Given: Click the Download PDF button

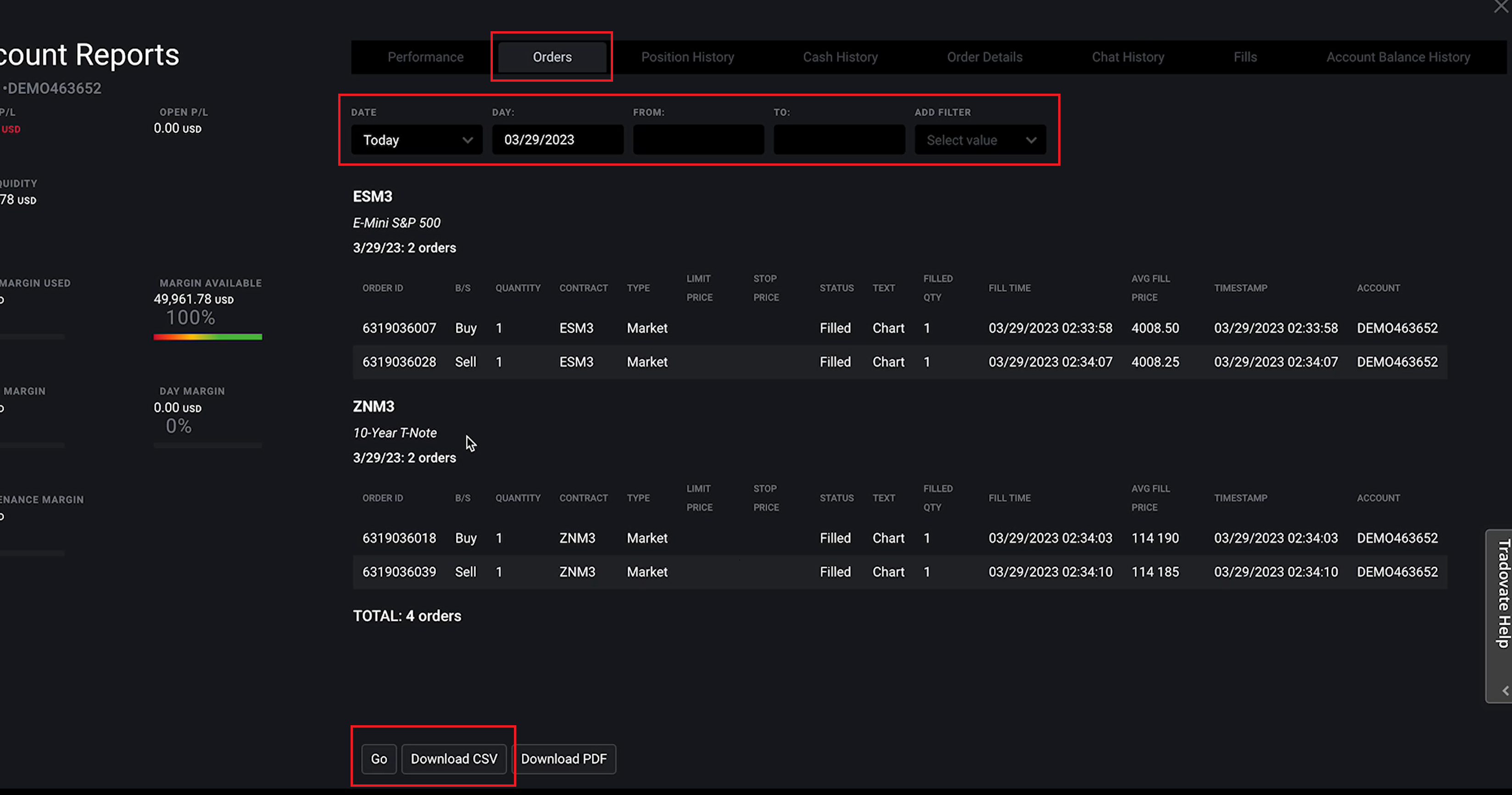Looking at the screenshot, I should 564,759.
